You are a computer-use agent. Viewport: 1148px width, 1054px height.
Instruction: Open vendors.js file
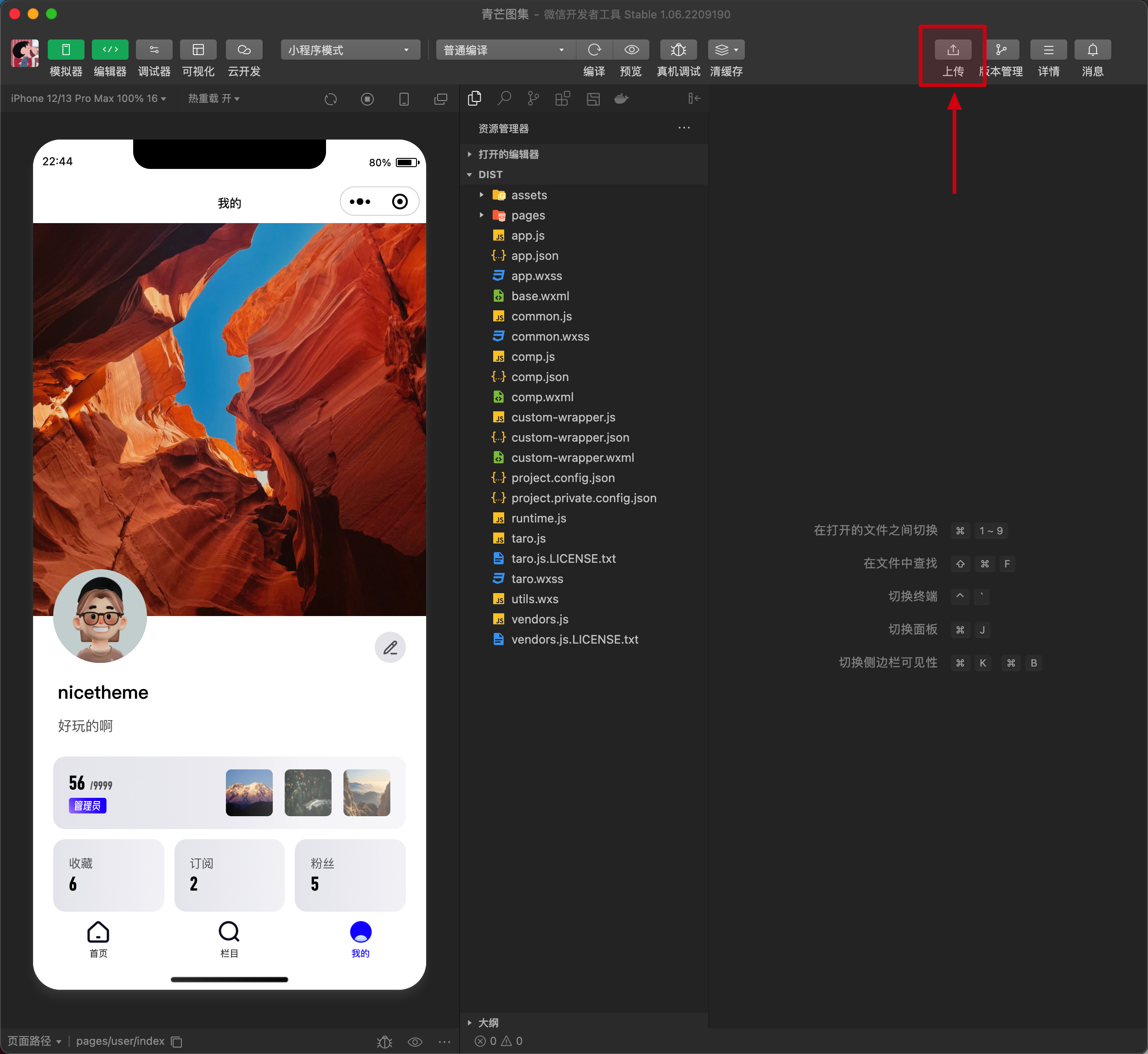click(x=584, y=619)
